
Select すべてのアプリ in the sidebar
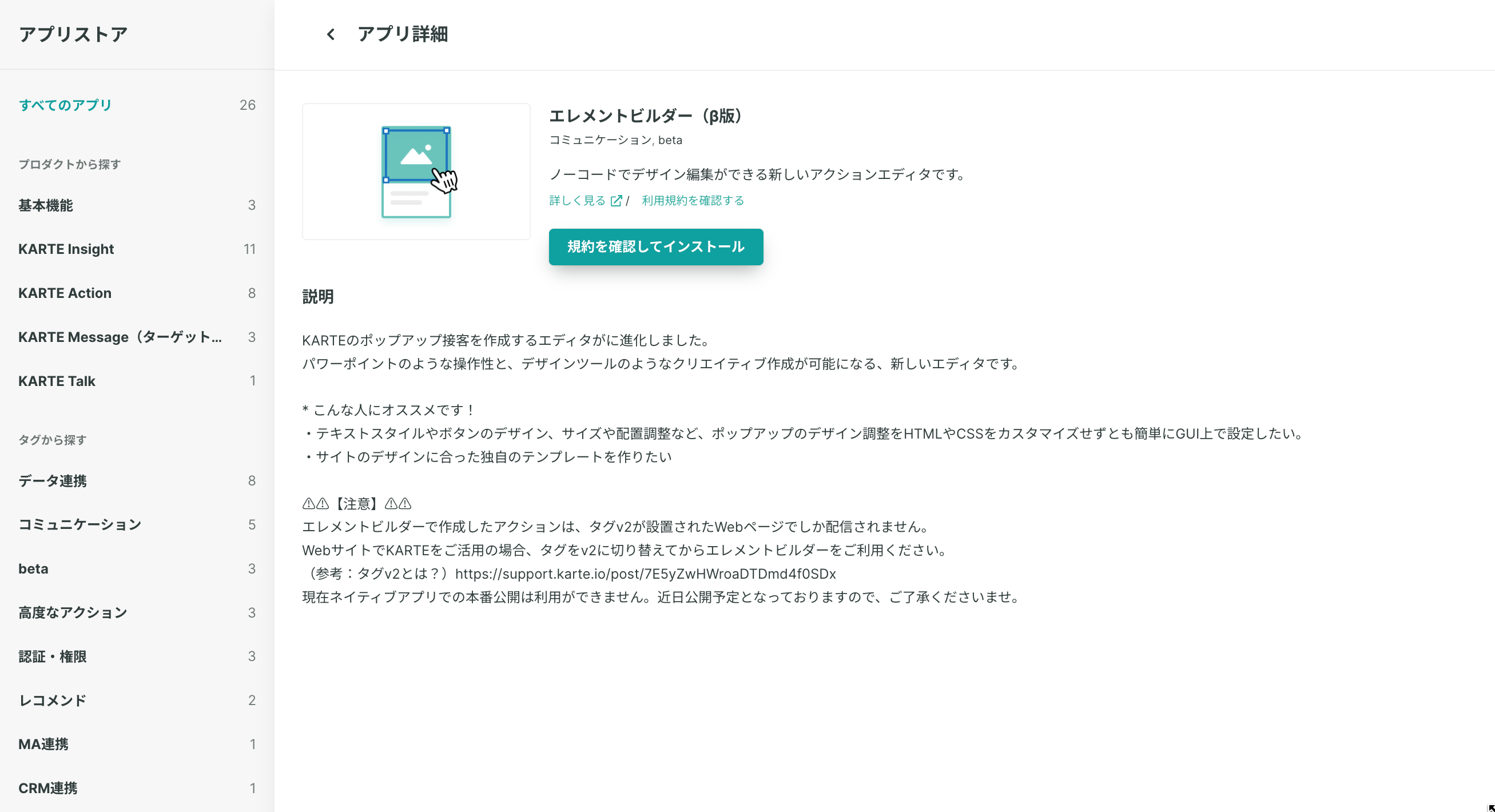tap(65, 105)
